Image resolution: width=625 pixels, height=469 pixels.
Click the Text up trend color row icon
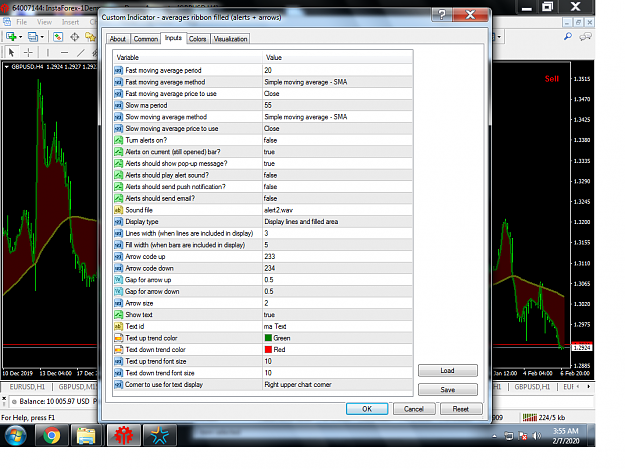click(x=119, y=338)
